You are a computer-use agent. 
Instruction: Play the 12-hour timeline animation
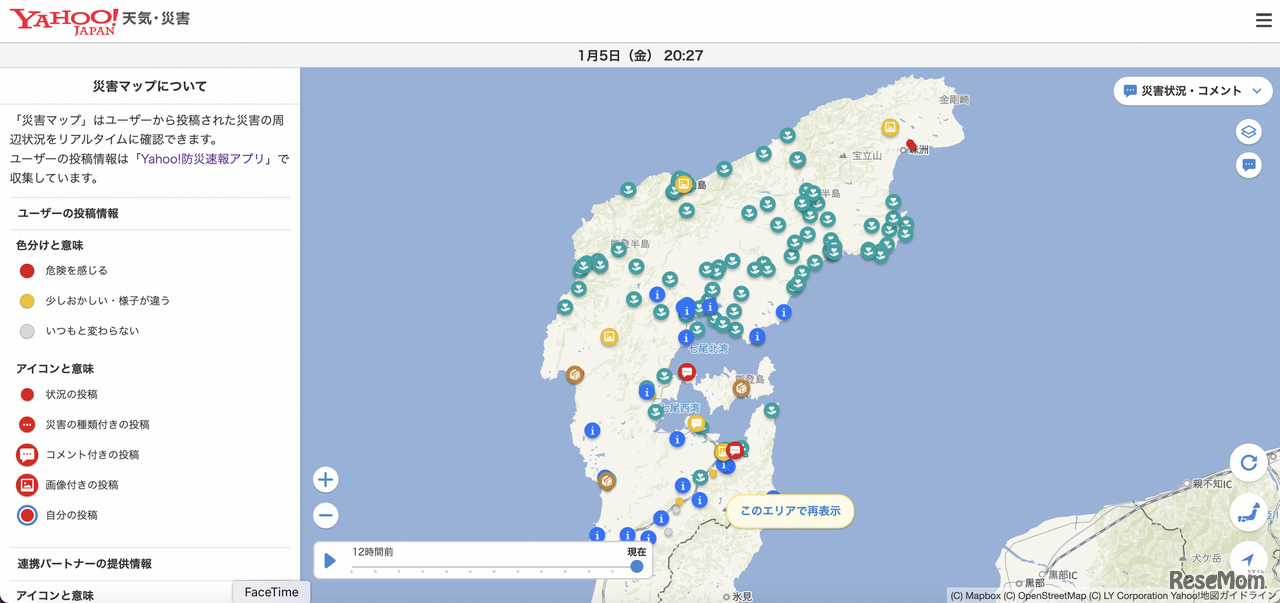(330, 561)
